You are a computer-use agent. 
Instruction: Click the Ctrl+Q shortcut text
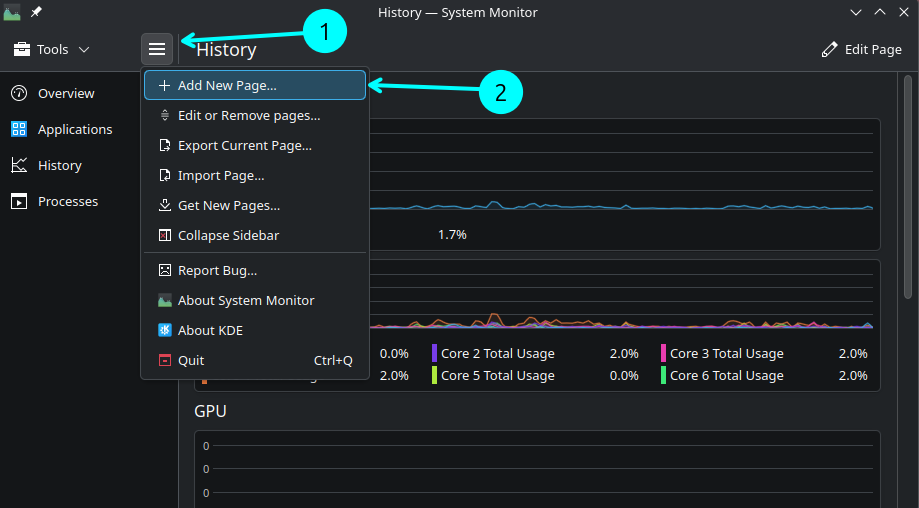(333, 360)
